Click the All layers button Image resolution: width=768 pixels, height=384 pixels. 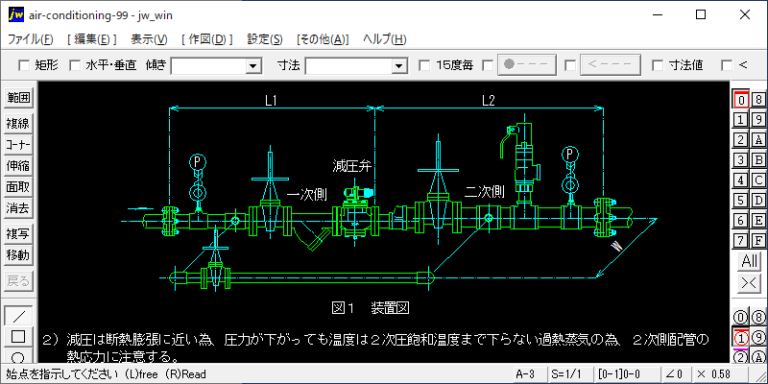coord(749,262)
